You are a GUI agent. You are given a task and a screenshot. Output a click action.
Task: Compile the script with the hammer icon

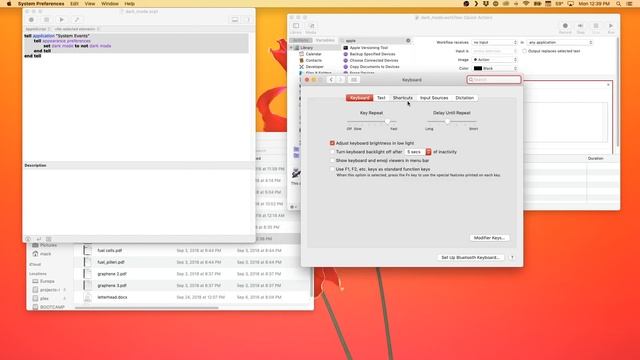[x=76, y=20]
